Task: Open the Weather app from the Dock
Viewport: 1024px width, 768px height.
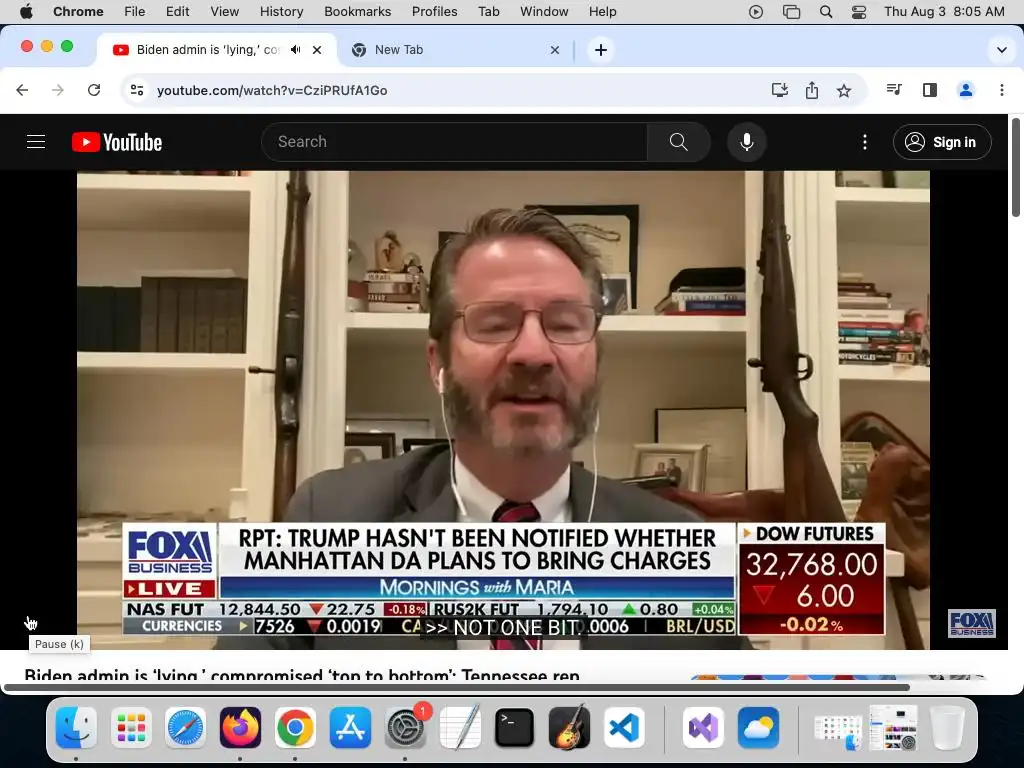Action: click(758, 727)
